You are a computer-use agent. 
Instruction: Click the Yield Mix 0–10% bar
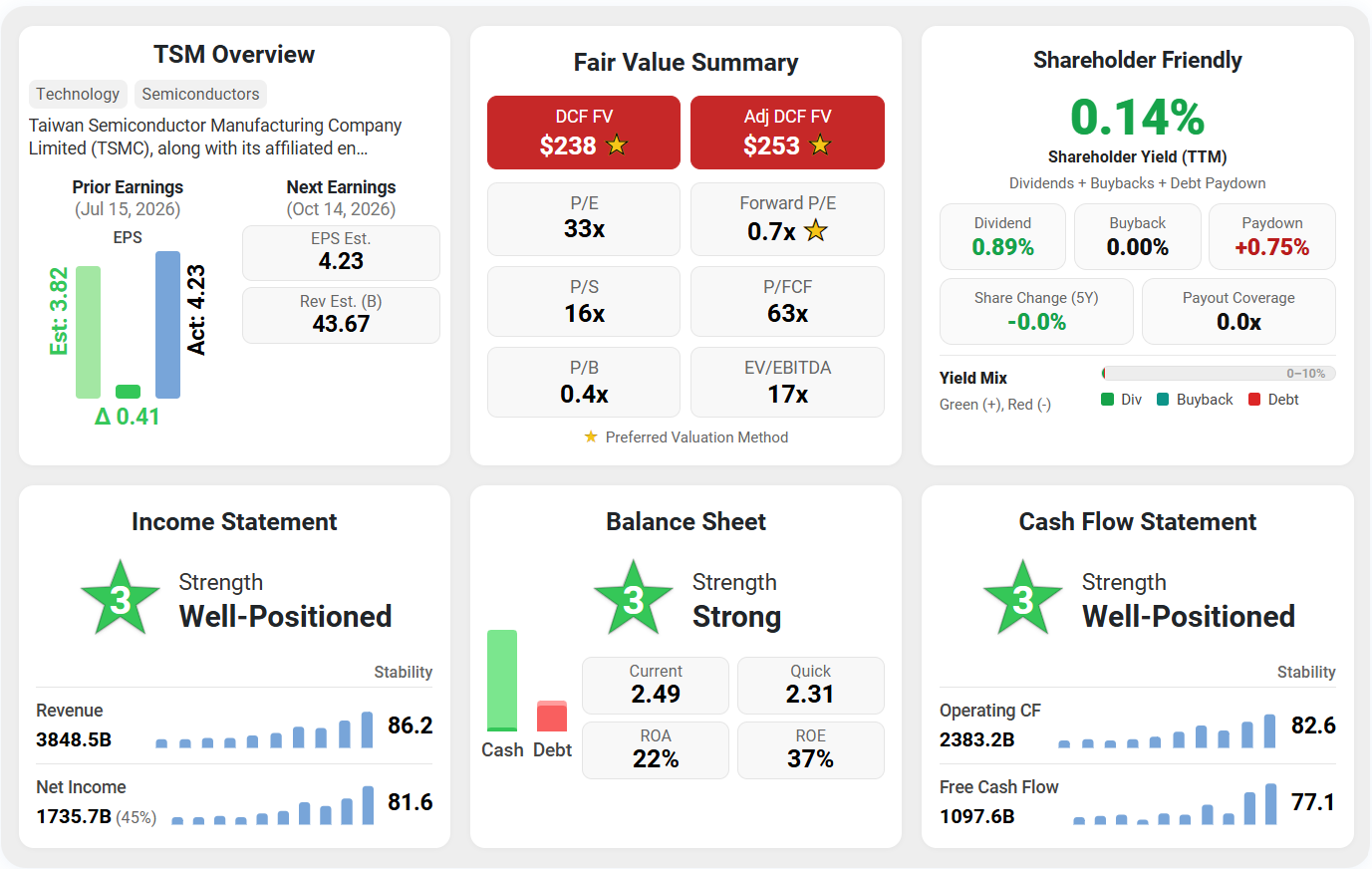click(1219, 374)
